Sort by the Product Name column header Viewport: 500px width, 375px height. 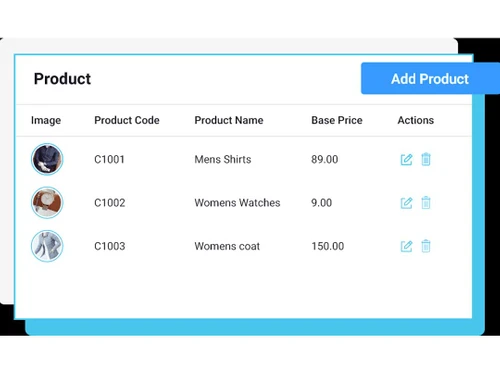point(229,120)
